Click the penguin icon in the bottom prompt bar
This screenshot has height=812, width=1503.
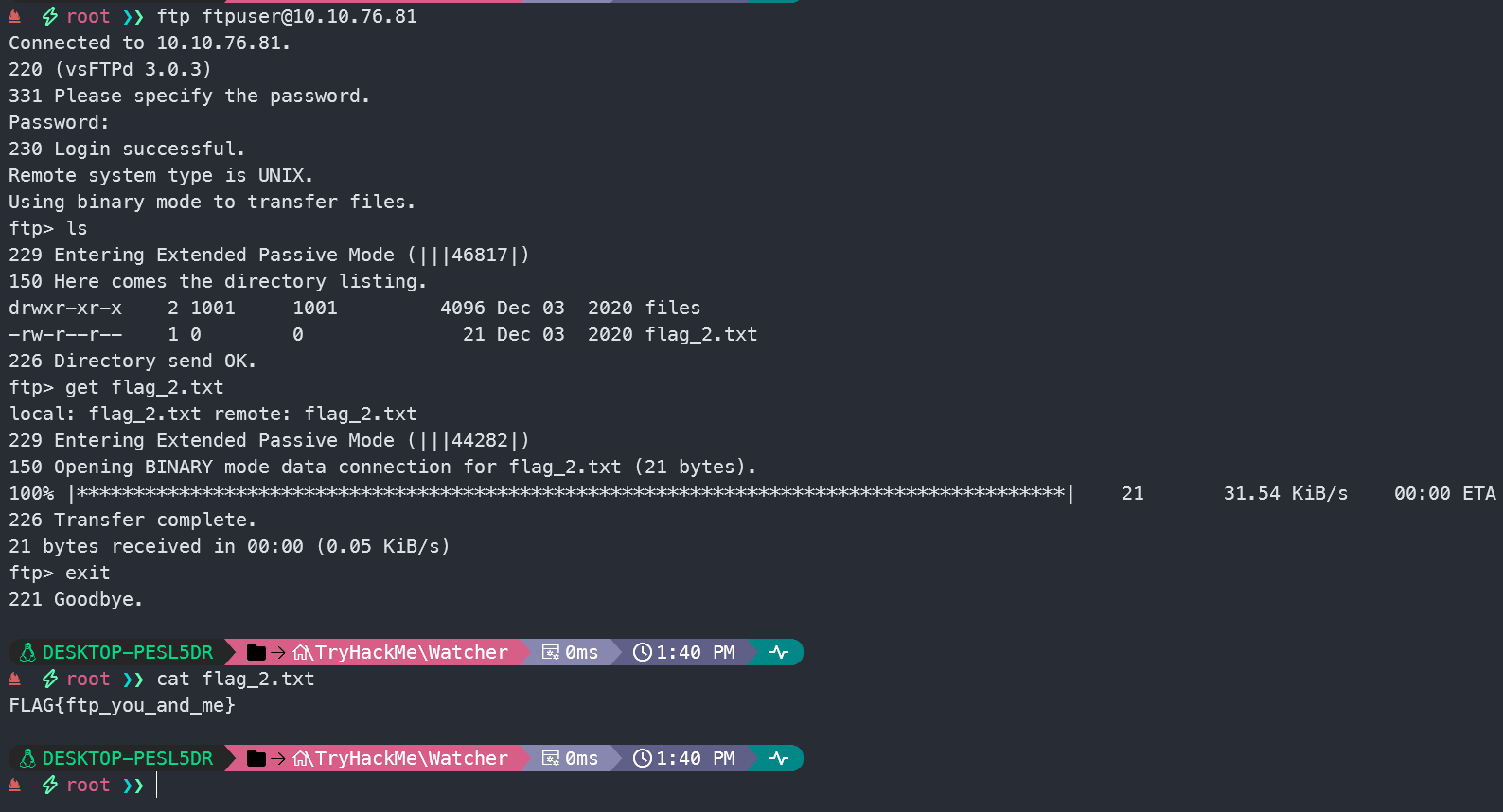click(x=27, y=758)
